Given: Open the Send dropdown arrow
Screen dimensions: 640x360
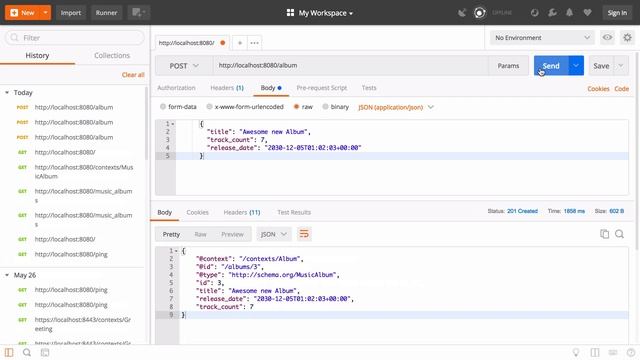Looking at the screenshot, I should pos(576,66).
